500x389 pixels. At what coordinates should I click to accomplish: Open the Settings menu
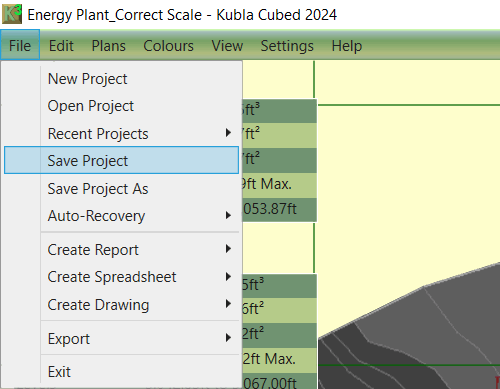287,45
